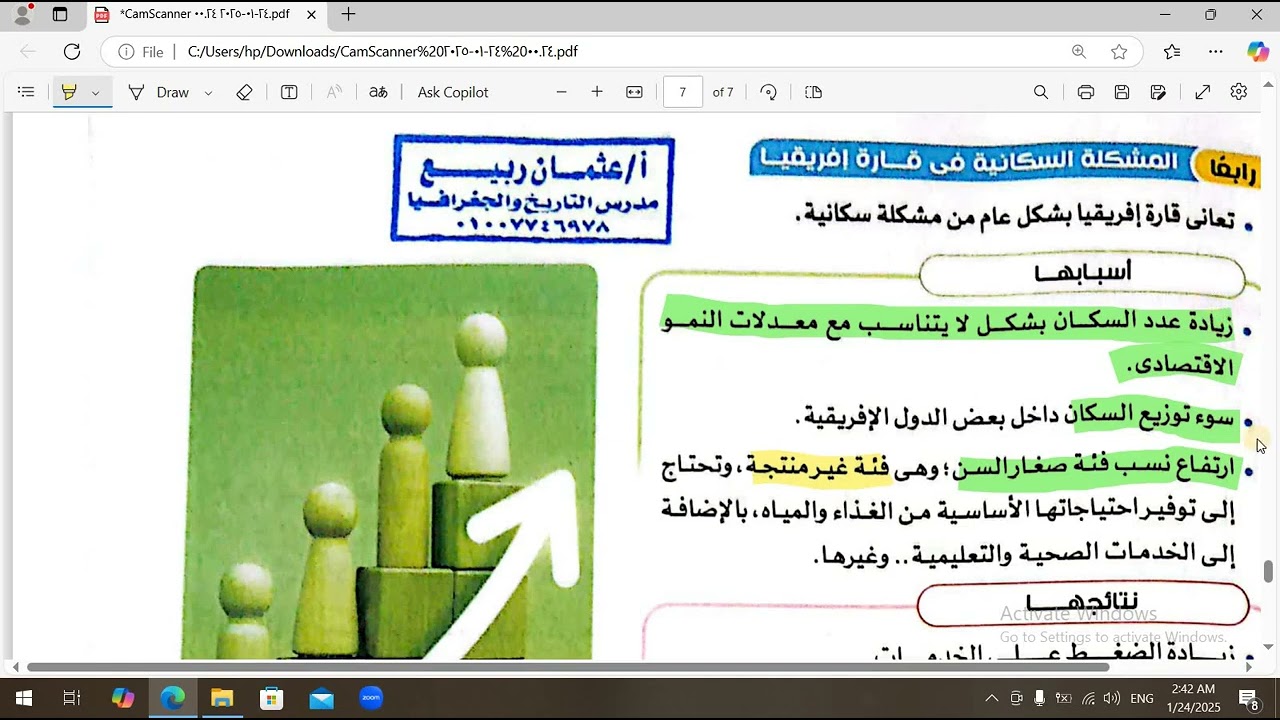Enter full screen mode
Screen dimensions: 1280x720
[1203, 92]
